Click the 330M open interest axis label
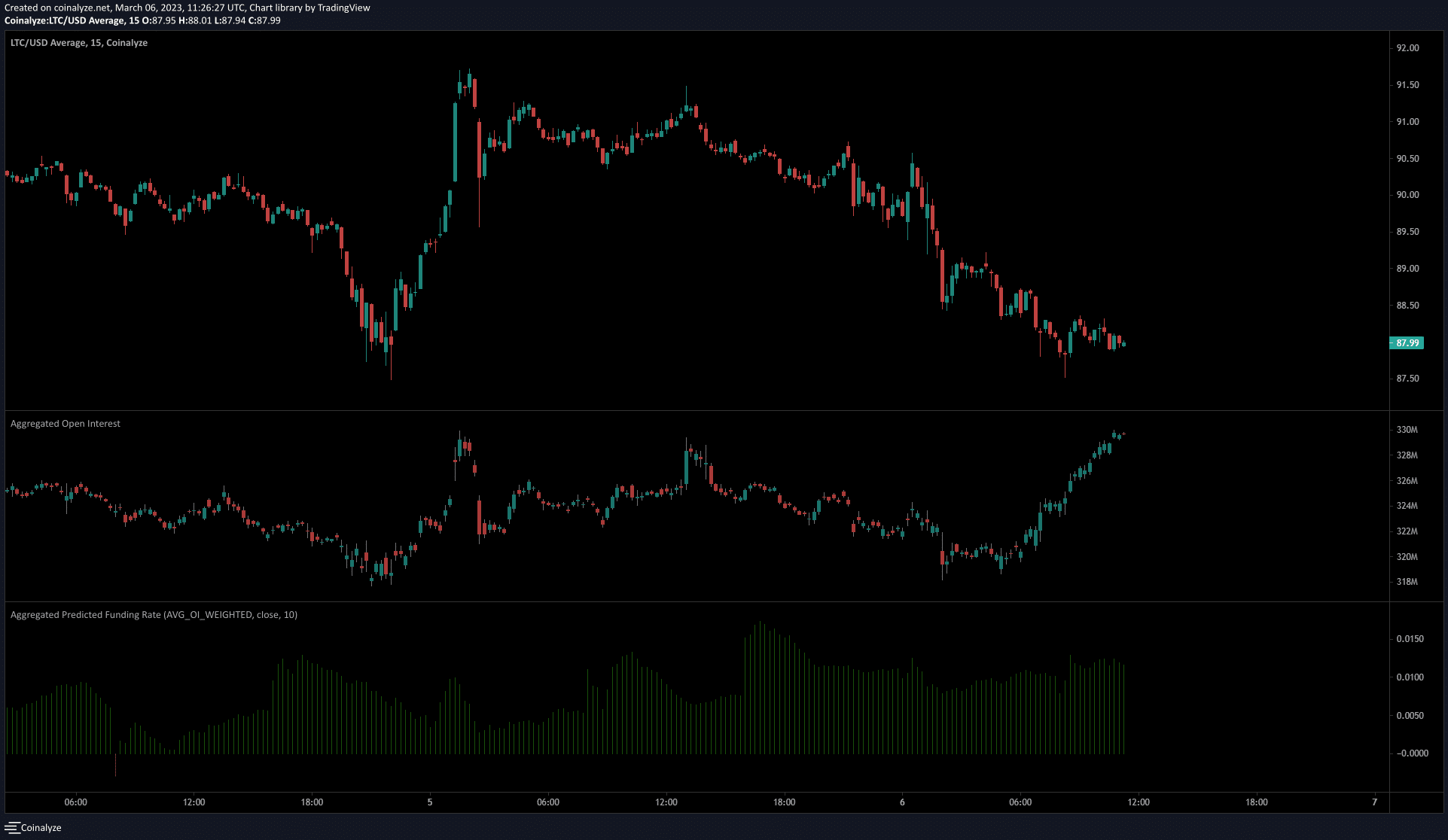 pos(1407,430)
